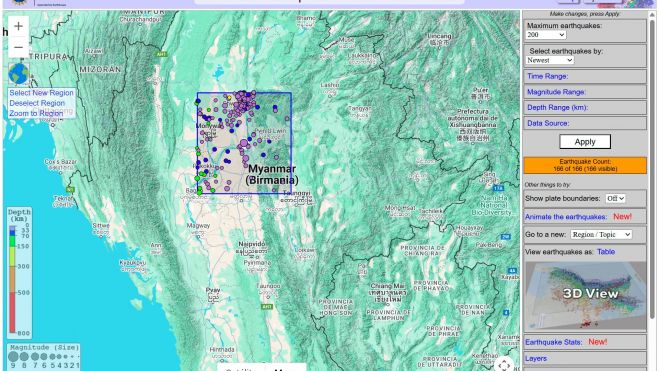Open the Select earthquakes by dropdown
Image resolution: width=659 pixels, height=371 pixels.
coord(550,60)
